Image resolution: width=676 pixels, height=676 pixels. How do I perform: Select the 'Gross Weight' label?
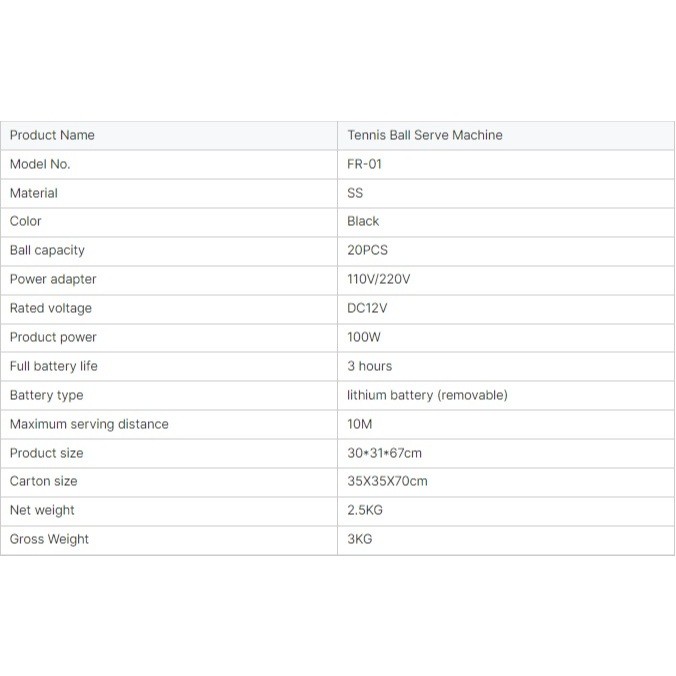click(x=49, y=539)
